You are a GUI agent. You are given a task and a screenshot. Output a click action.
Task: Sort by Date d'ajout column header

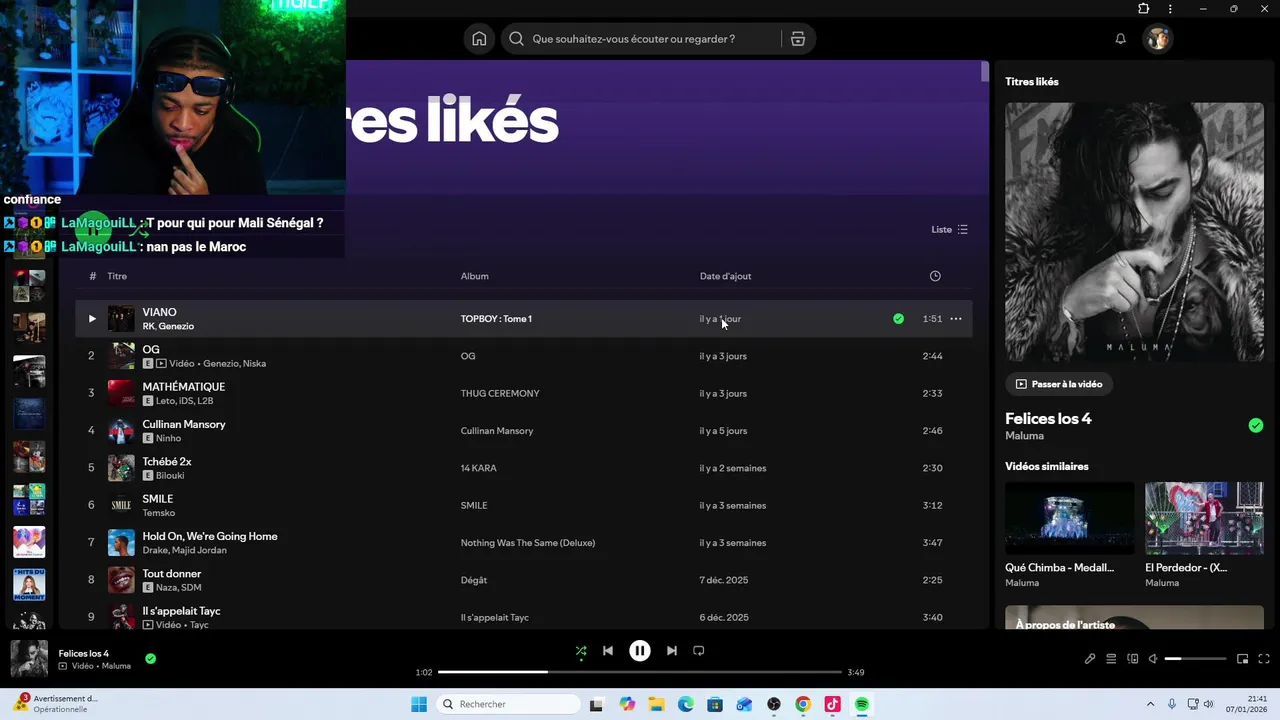pyautogui.click(x=725, y=276)
